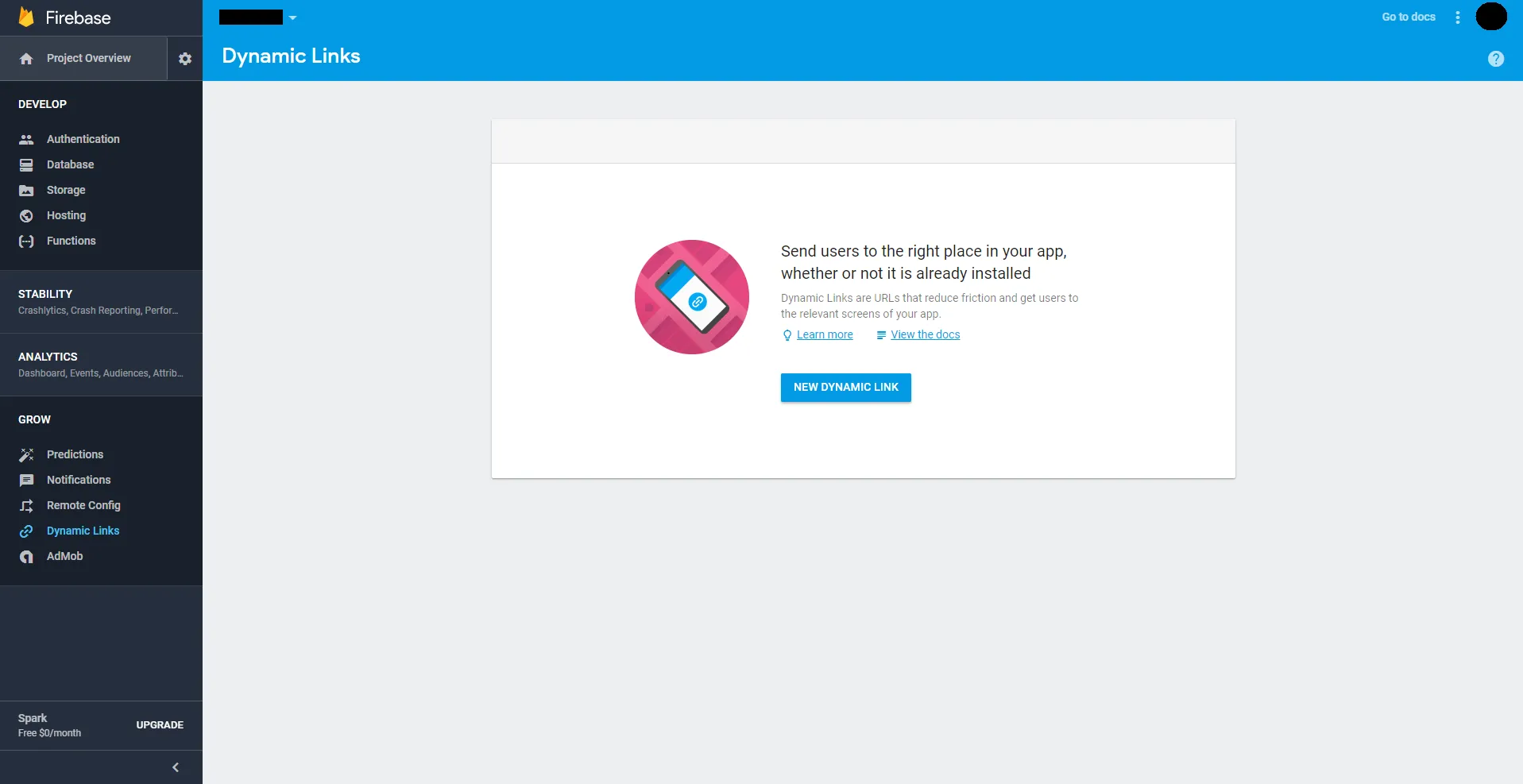
Task: Click the Storage folder icon
Action: (26, 190)
